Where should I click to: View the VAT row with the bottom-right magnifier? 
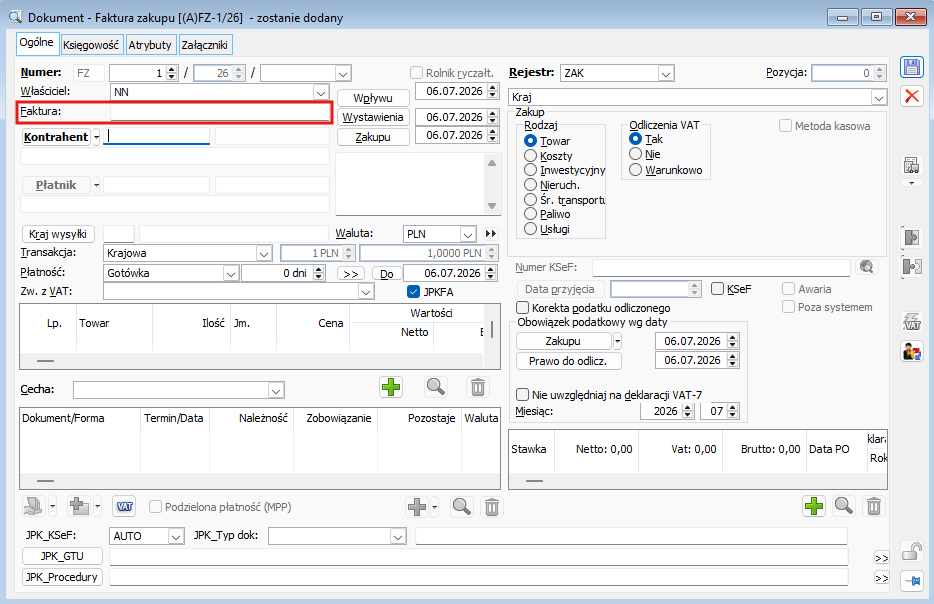coord(843,506)
